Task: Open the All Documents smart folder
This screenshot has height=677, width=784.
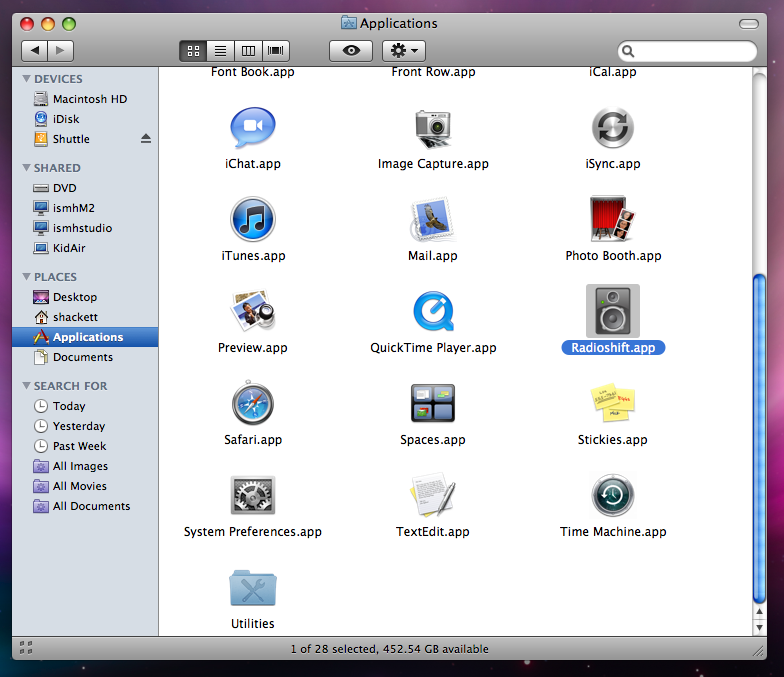Action: 85,506
